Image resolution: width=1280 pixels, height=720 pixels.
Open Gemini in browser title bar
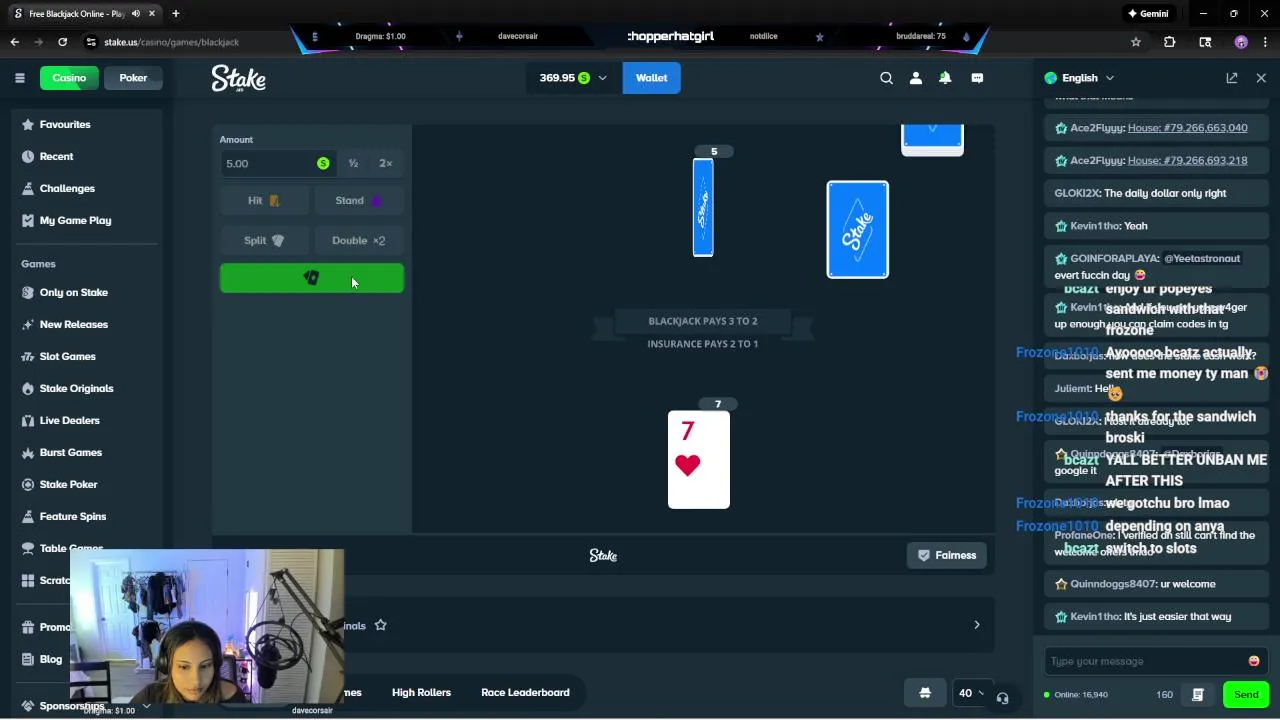(1148, 14)
